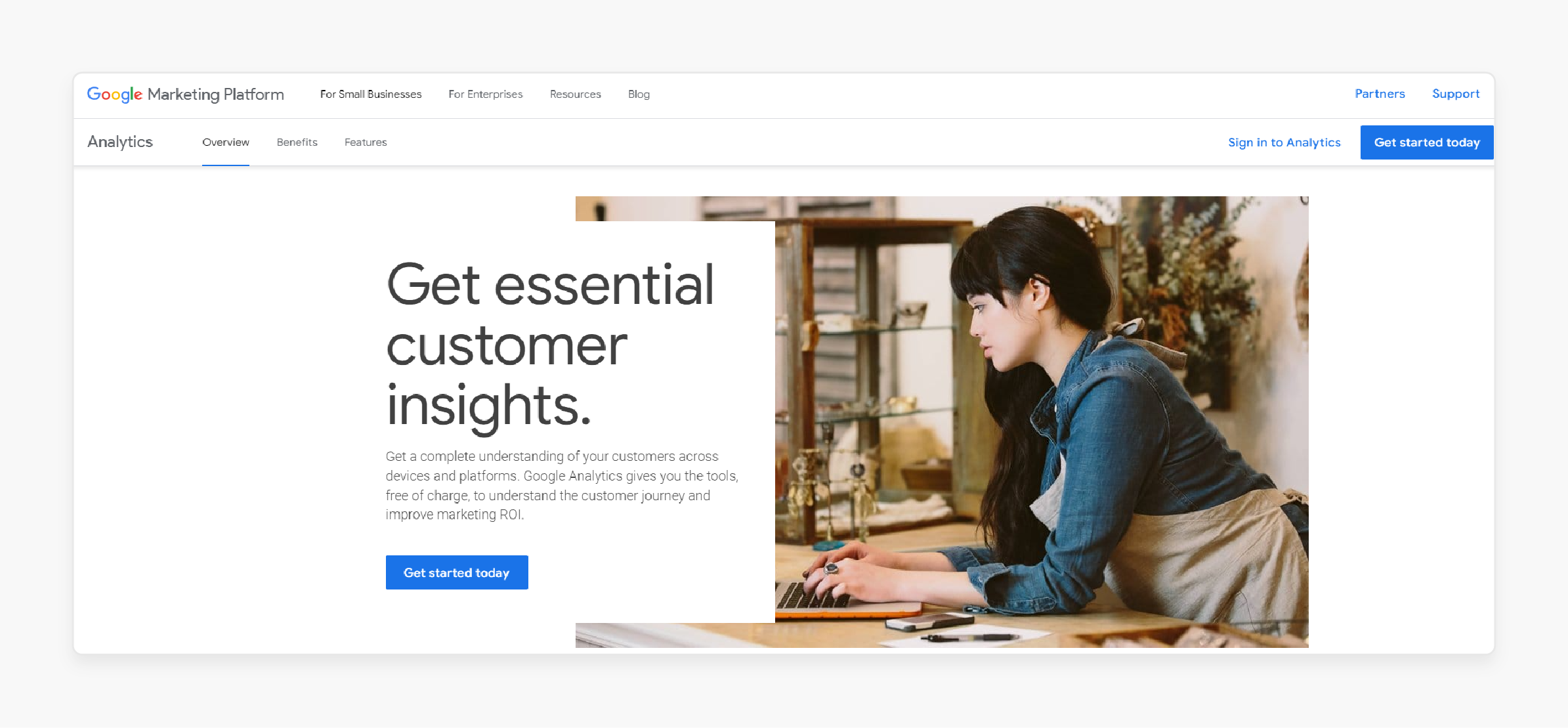Click the Resources navigation item
The image size is (1568, 728).
coord(575,94)
